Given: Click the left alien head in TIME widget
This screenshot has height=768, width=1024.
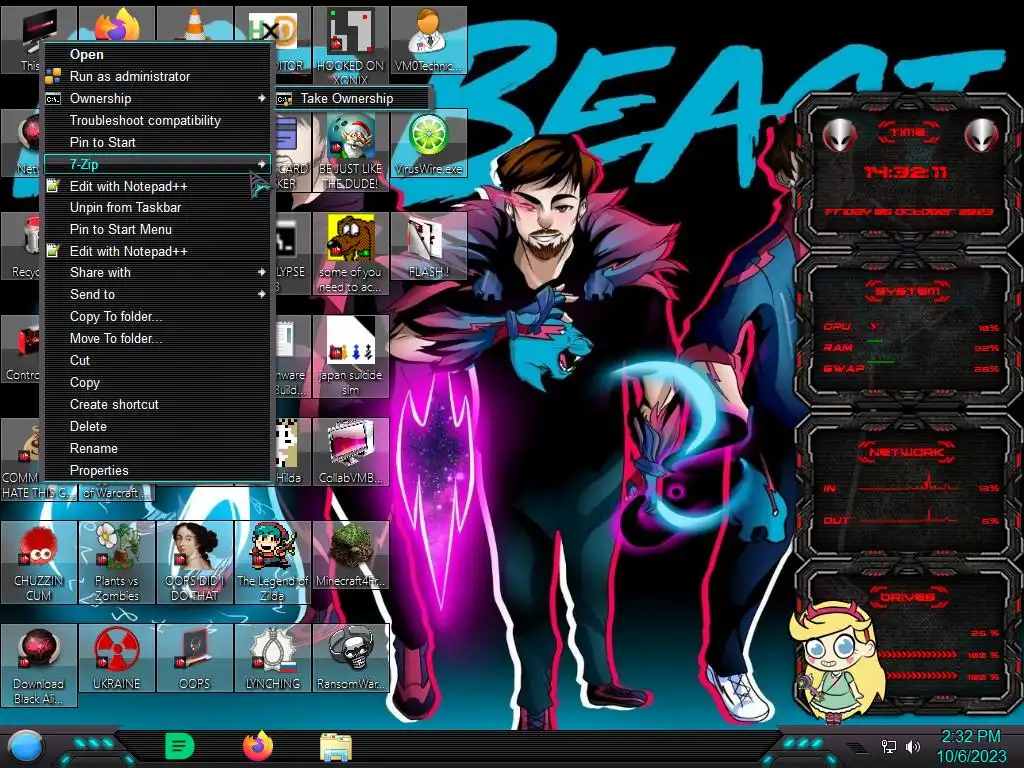Looking at the screenshot, I should click(x=839, y=135).
